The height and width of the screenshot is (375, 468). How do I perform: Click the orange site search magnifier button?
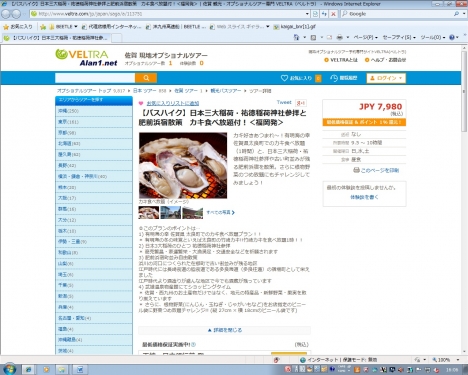pos(146,78)
